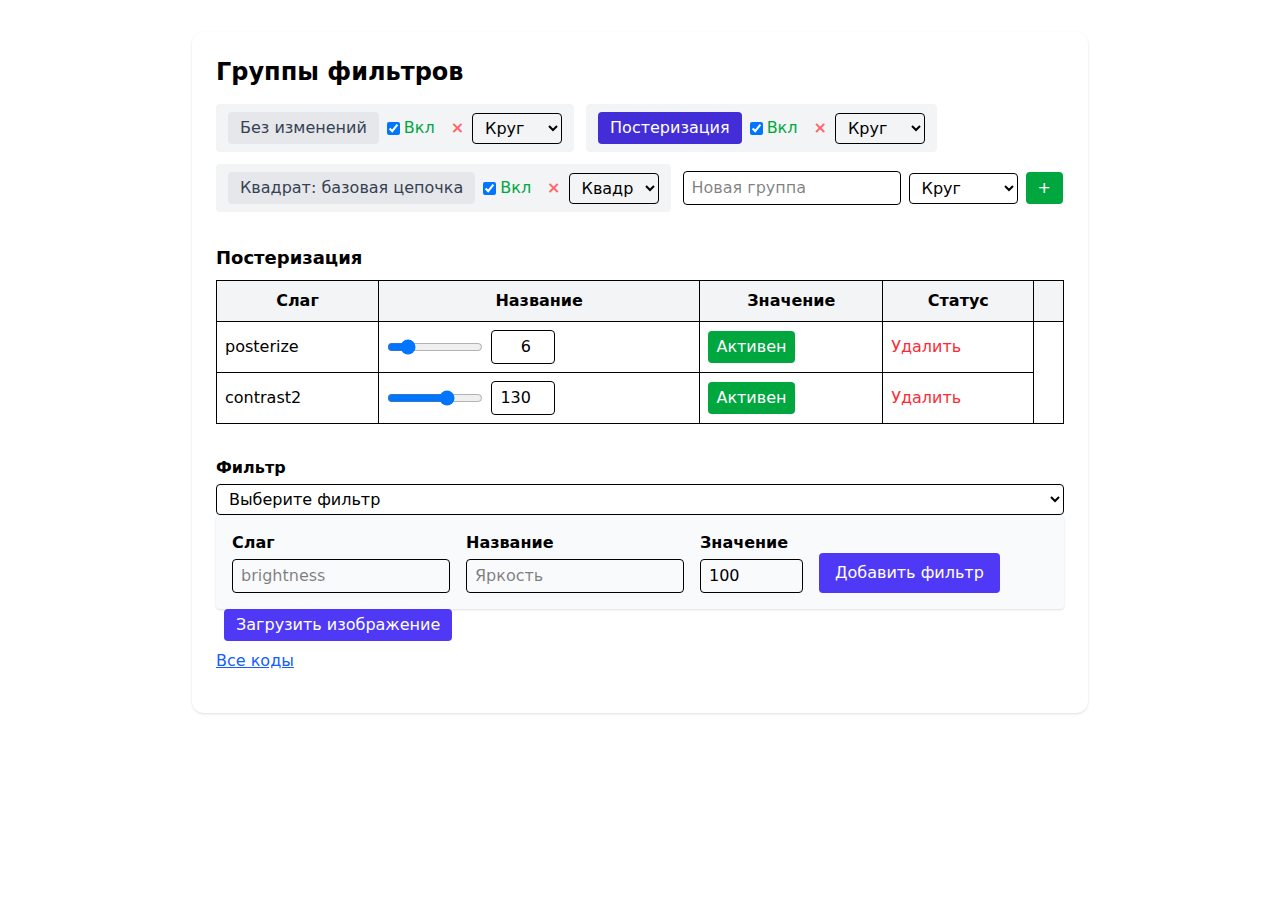
Task: Select the 'Без изменений' group tab
Action: point(303,128)
